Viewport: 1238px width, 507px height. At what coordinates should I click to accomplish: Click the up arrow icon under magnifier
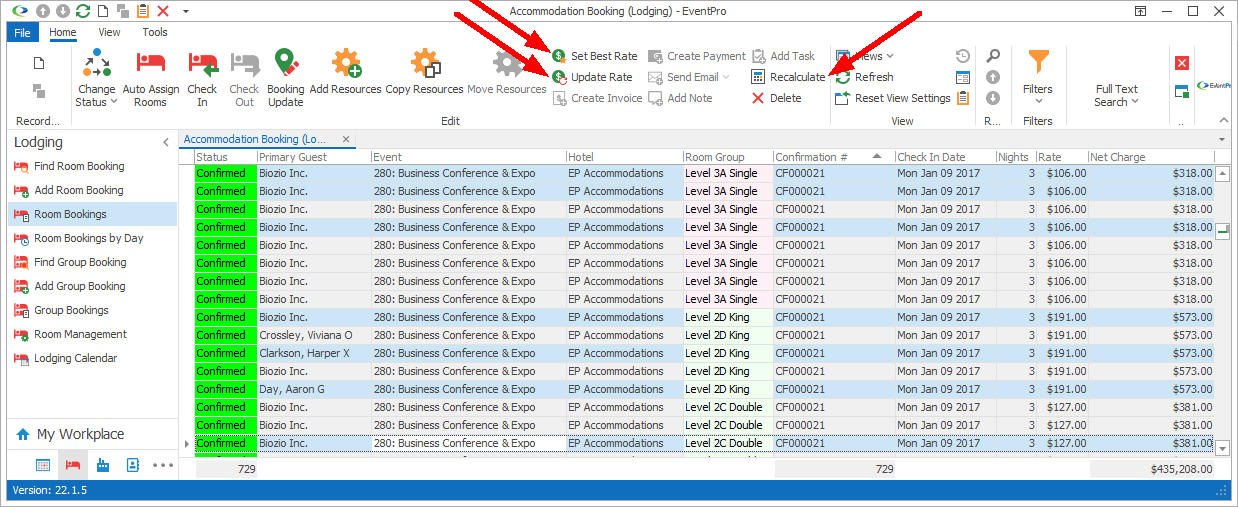tap(993, 77)
